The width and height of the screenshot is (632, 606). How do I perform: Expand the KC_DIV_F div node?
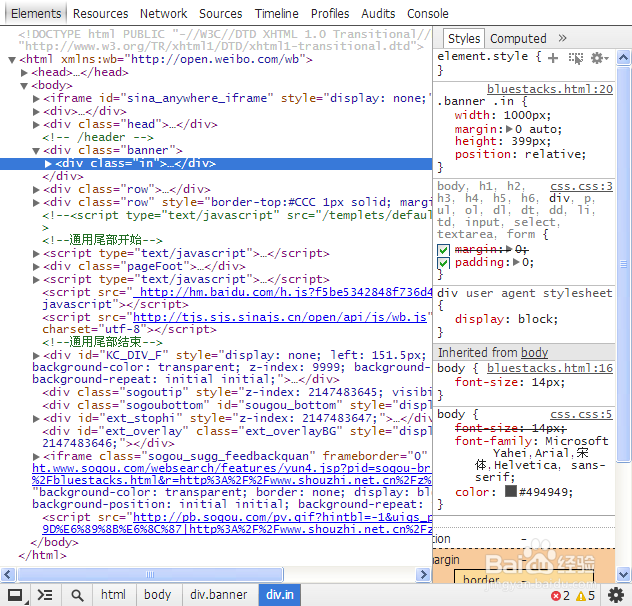(x=36, y=356)
